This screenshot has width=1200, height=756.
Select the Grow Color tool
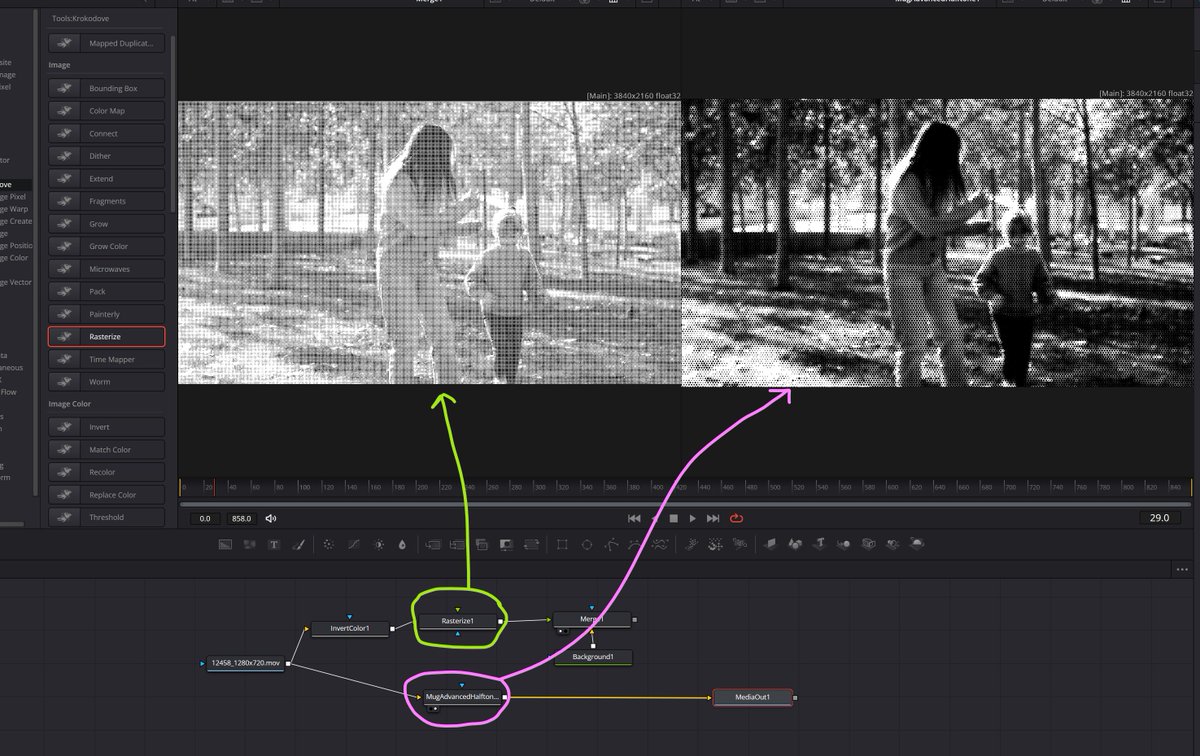pyautogui.click(x=106, y=246)
